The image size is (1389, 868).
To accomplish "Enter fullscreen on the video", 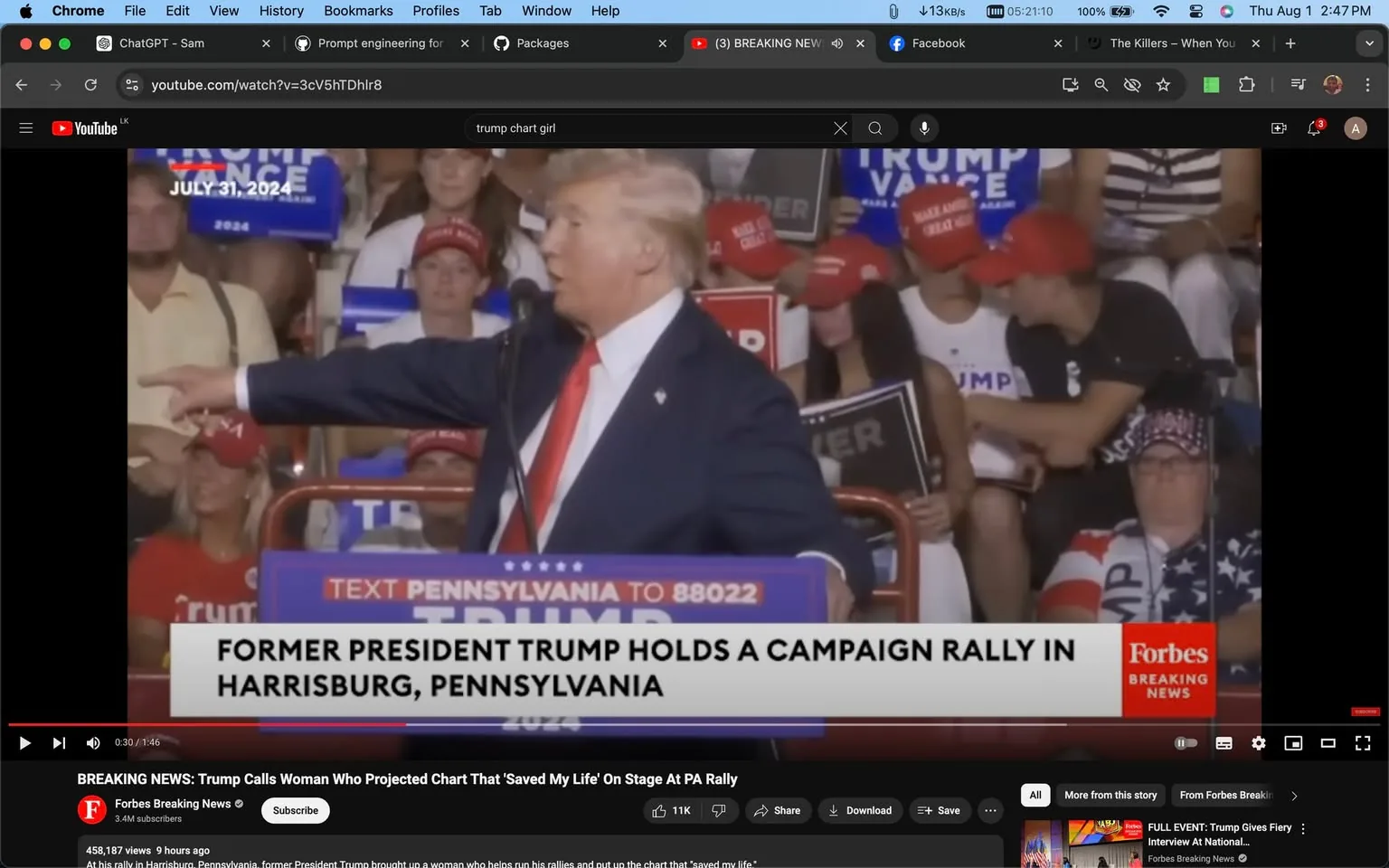I will pos(1362,742).
